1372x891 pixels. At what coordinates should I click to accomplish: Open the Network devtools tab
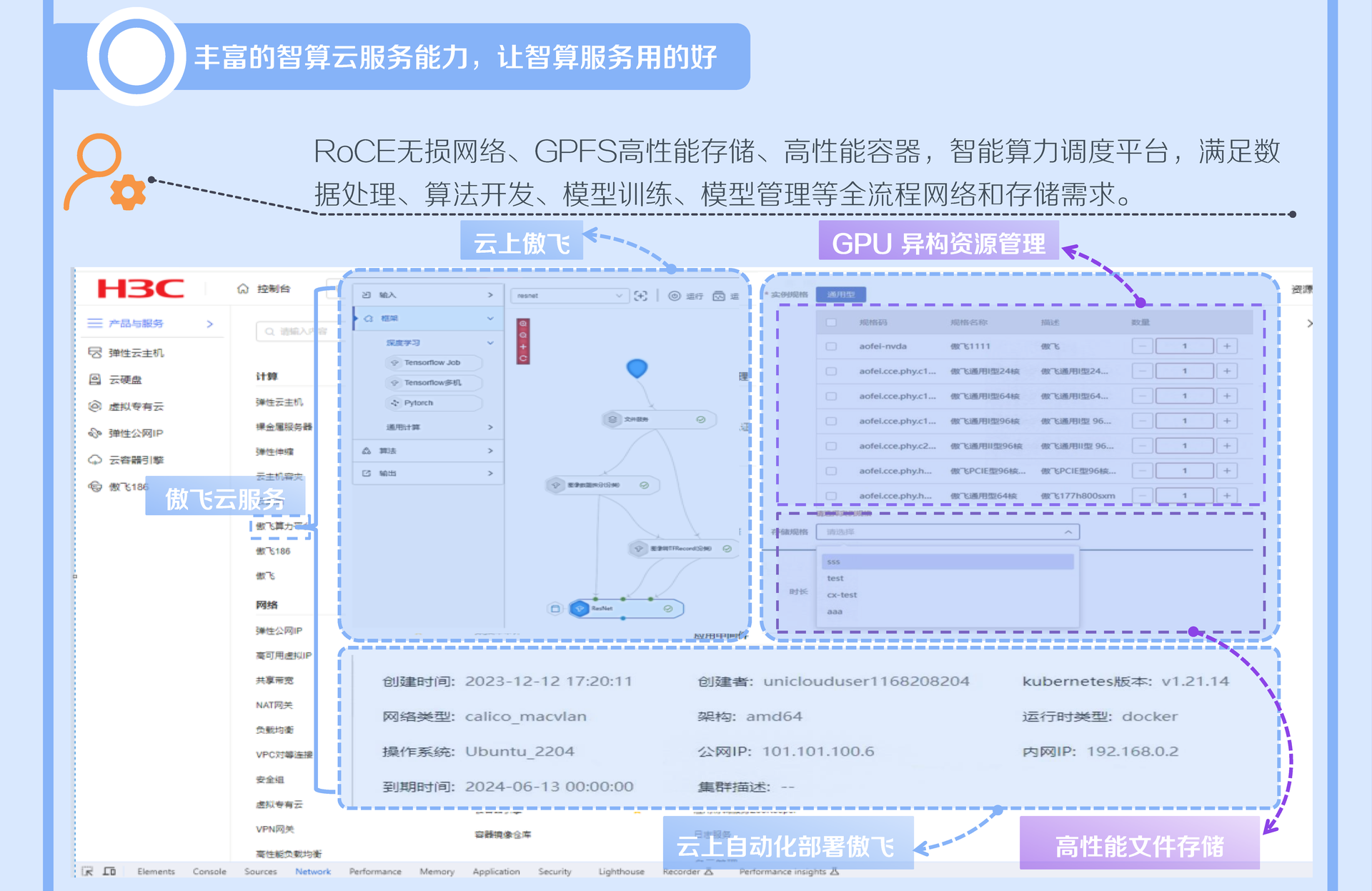click(x=313, y=871)
